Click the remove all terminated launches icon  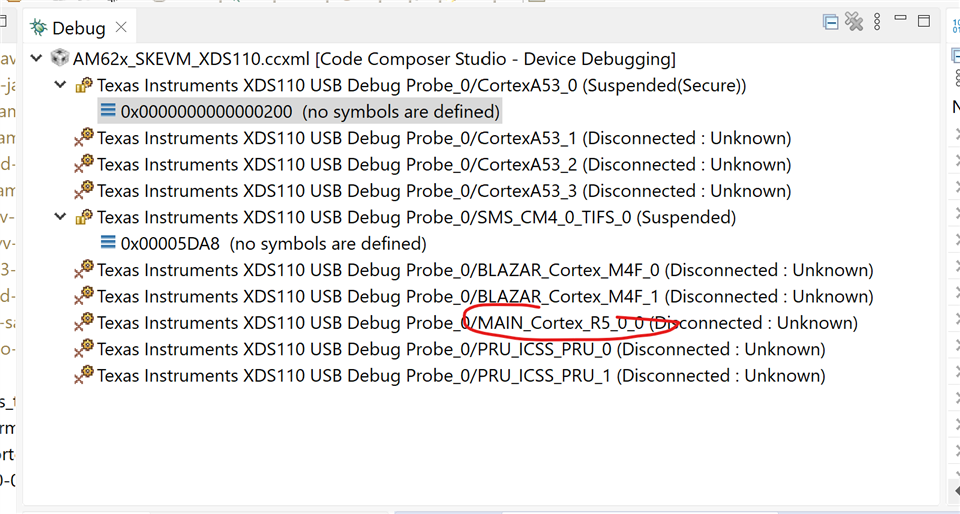point(853,21)
